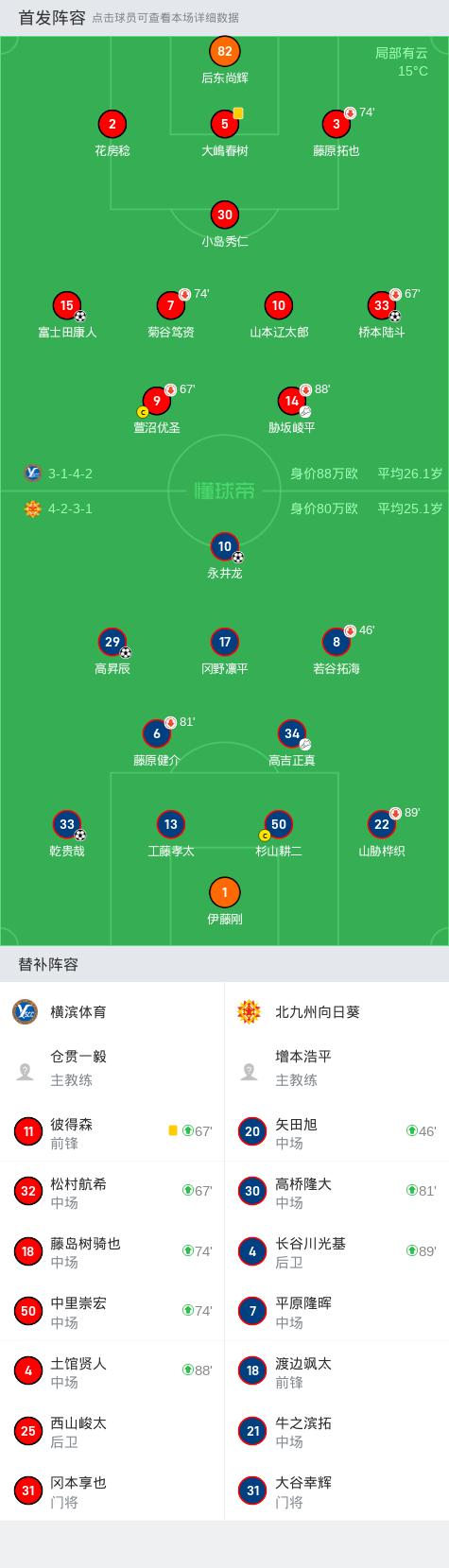Open 永井龙 number 10 blue badge
Viewport: 449px width, 1568px height.
pos(225,546)
